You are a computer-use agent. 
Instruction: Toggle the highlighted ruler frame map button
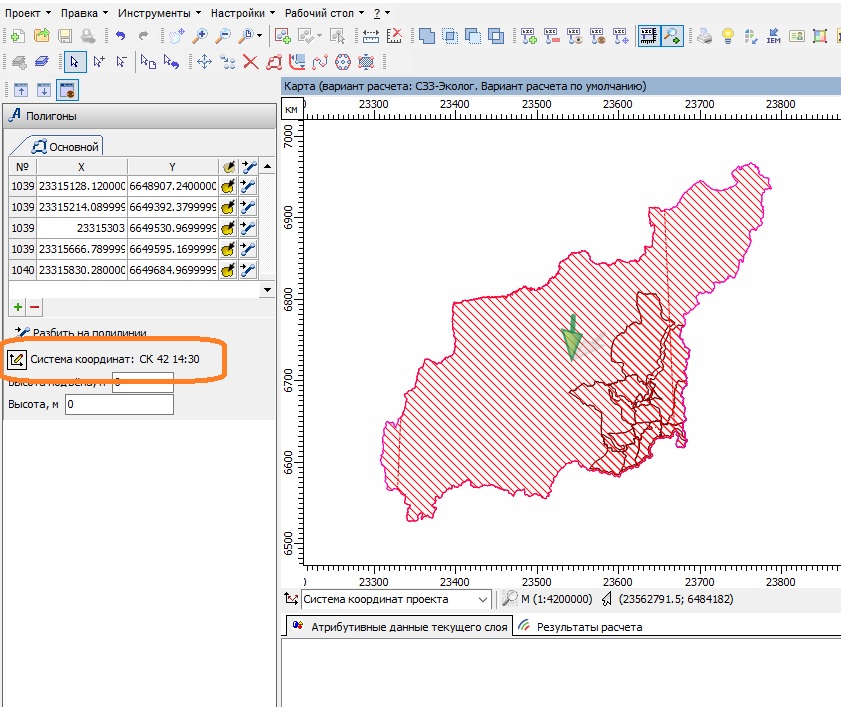(x=648, y=36)
